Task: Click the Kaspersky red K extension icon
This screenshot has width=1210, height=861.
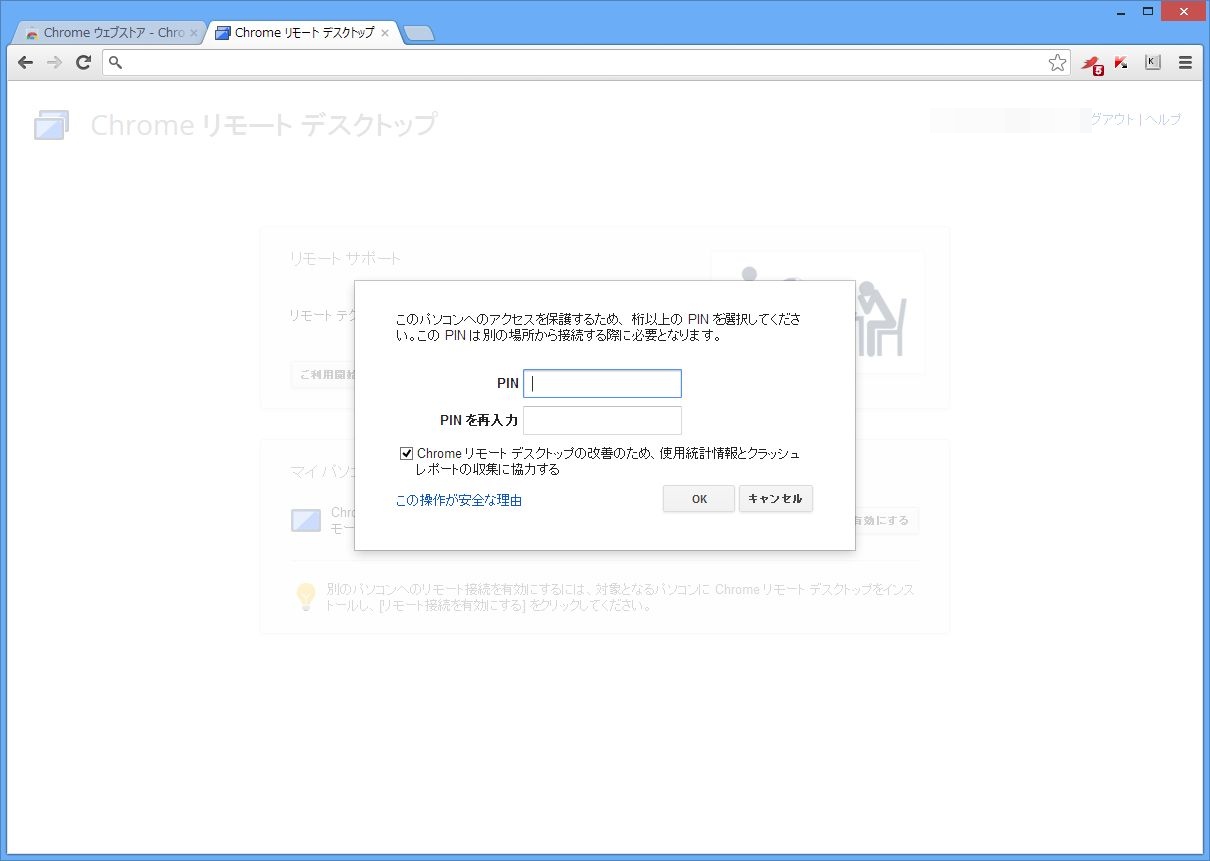Action: click(x=1121, y=62)
